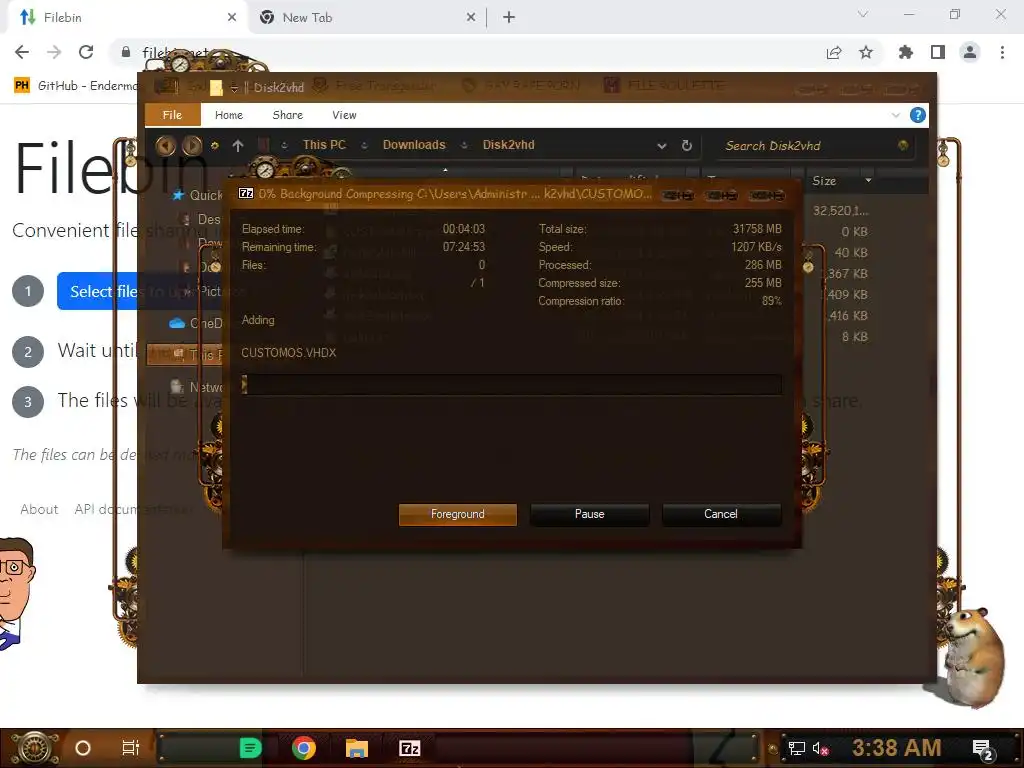The height and width of the screenshot is (768, 1024).
Task: Open Quick access in navigation pane
Action: pyautogui.click(x=199, y=195)
